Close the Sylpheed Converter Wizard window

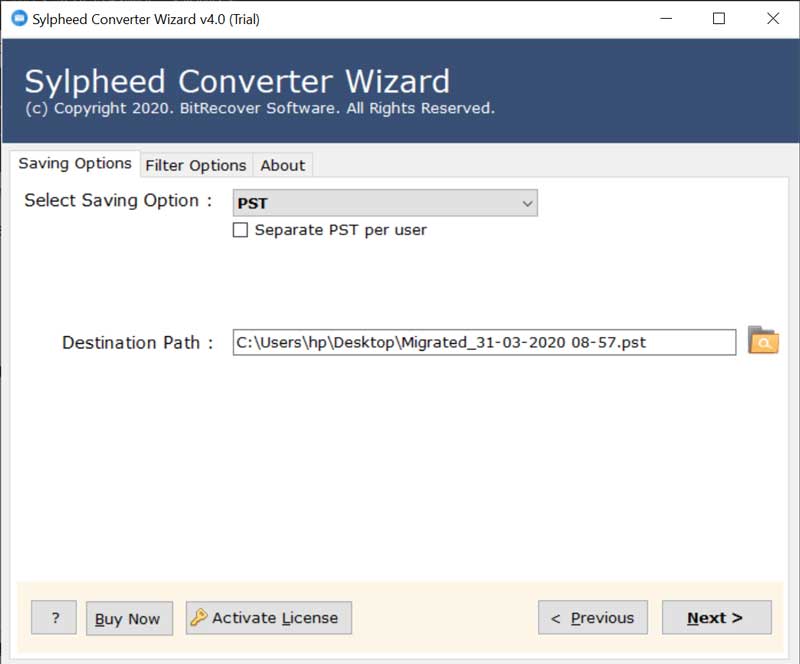click(x=773, y=19)
